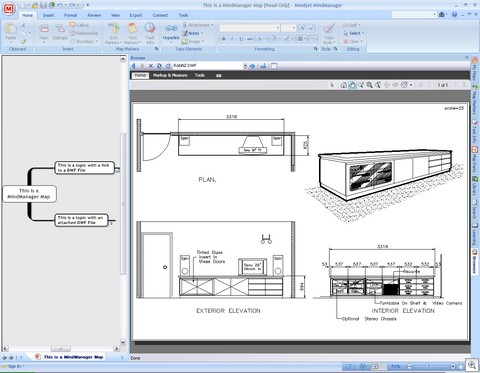
Task: Toggle Strikethrough formatting
Action: (x=250, y=39)
